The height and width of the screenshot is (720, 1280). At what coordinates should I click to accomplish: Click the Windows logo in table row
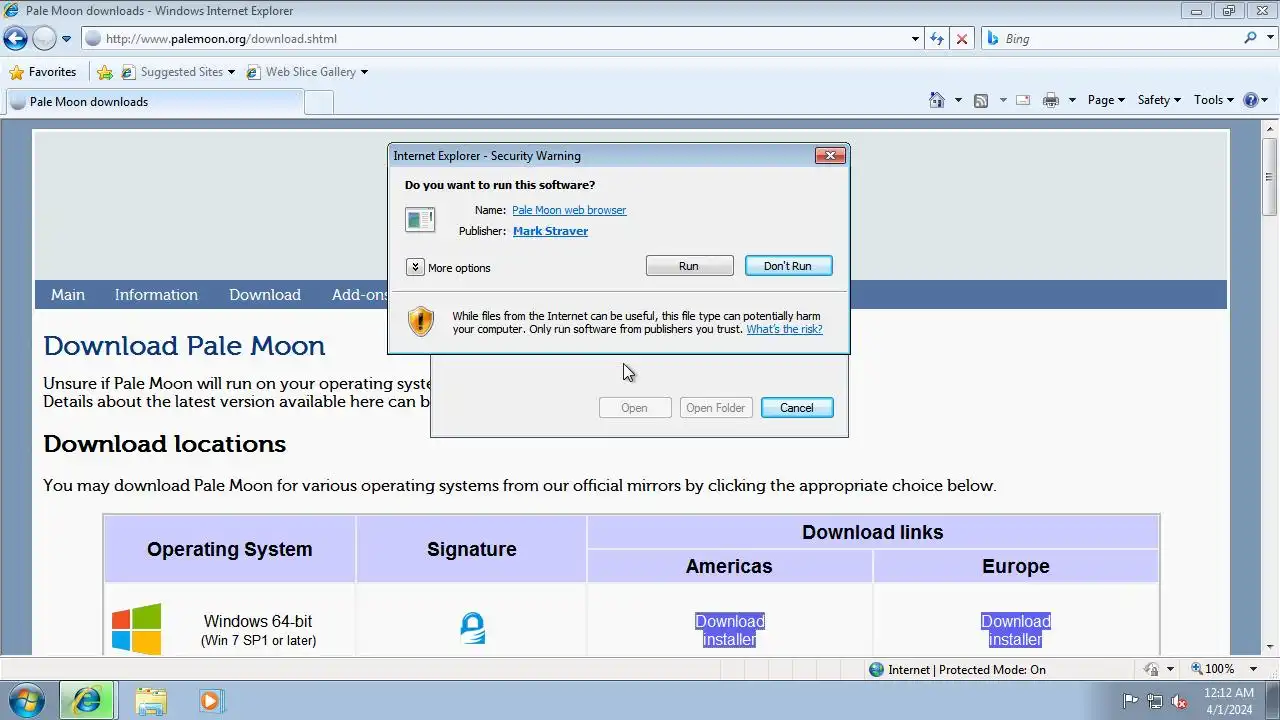coord(136,629)
